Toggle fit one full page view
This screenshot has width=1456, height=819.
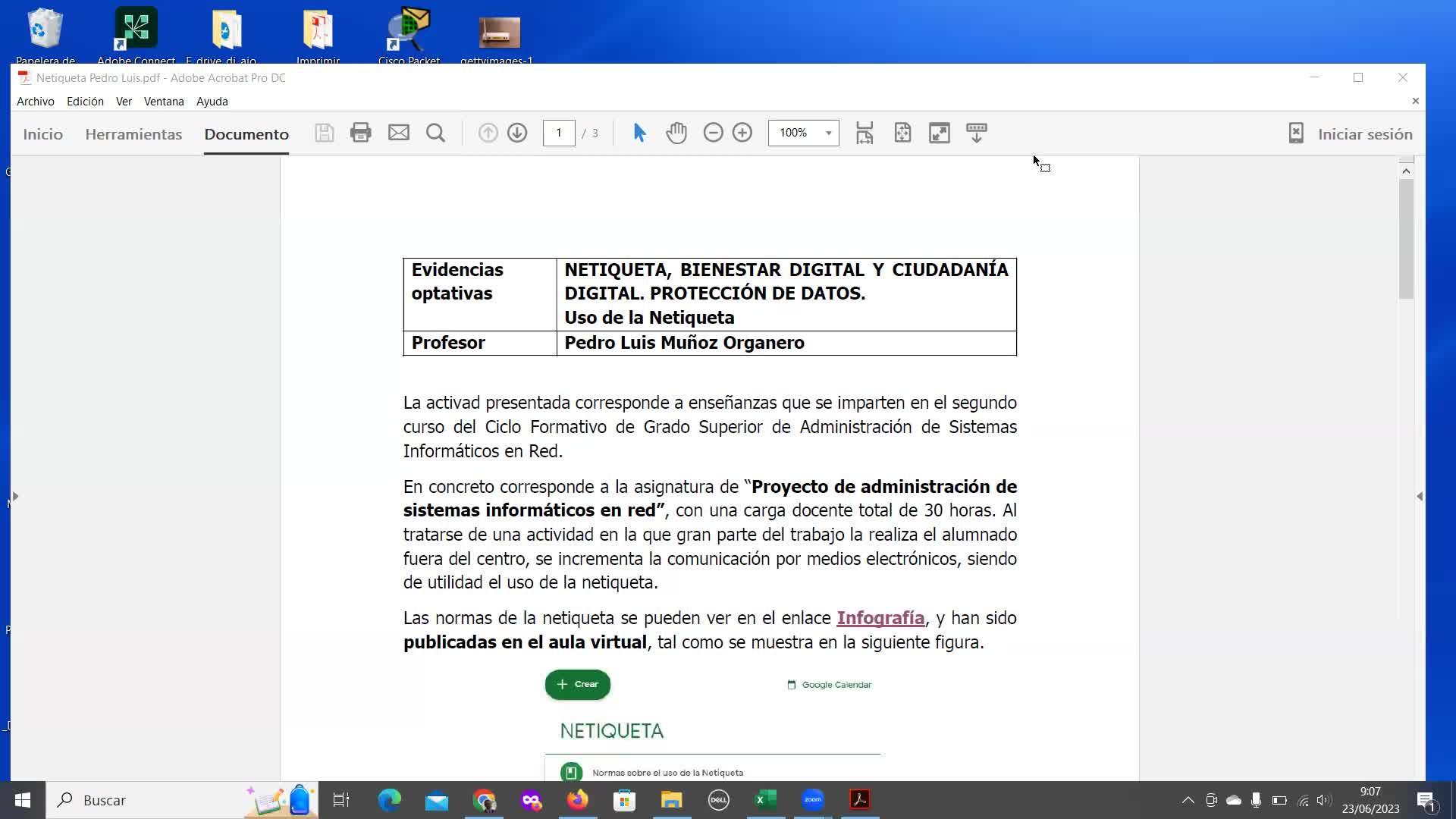coord(902,133)
